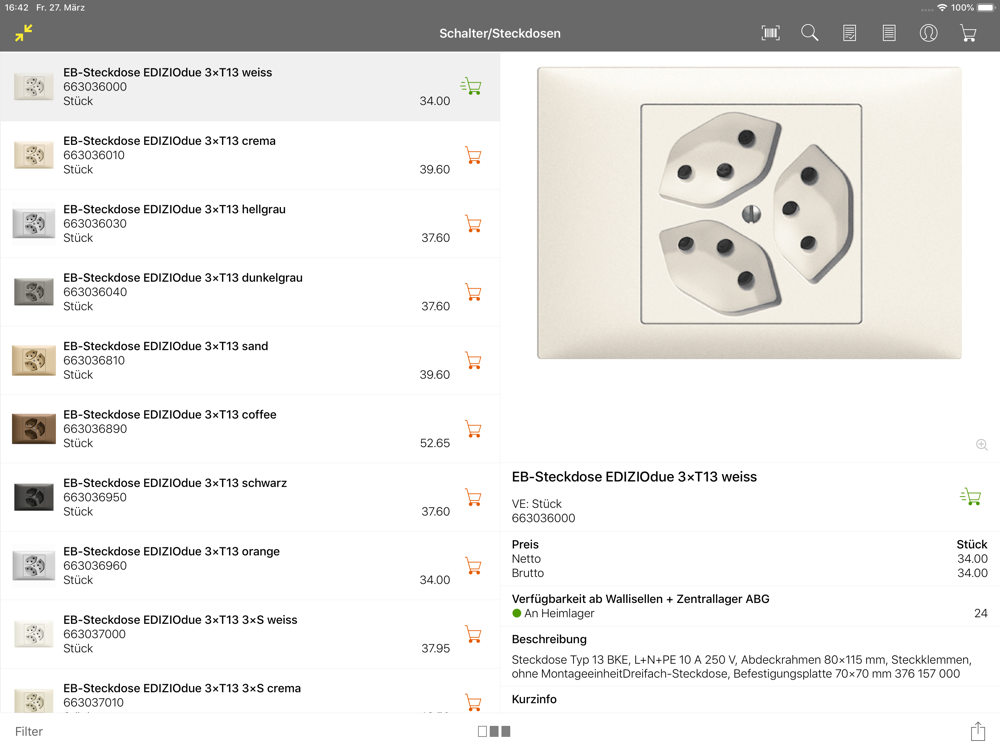This screenshot has width=1000, height=750.
Task: Tap green cart icon in detail panel
Action: (971, 496)
